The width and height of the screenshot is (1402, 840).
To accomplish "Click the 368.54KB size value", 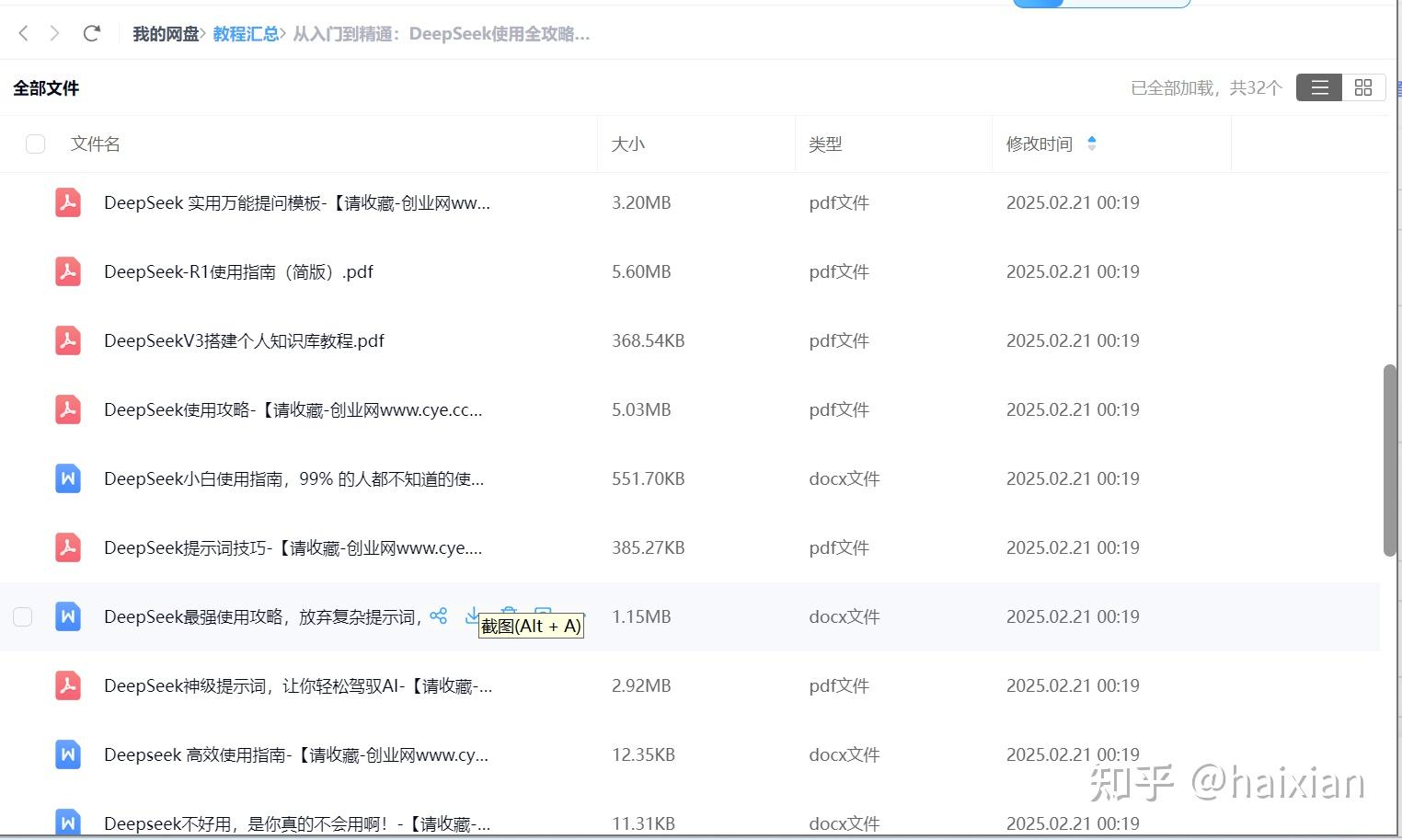I will click(649, 340).
